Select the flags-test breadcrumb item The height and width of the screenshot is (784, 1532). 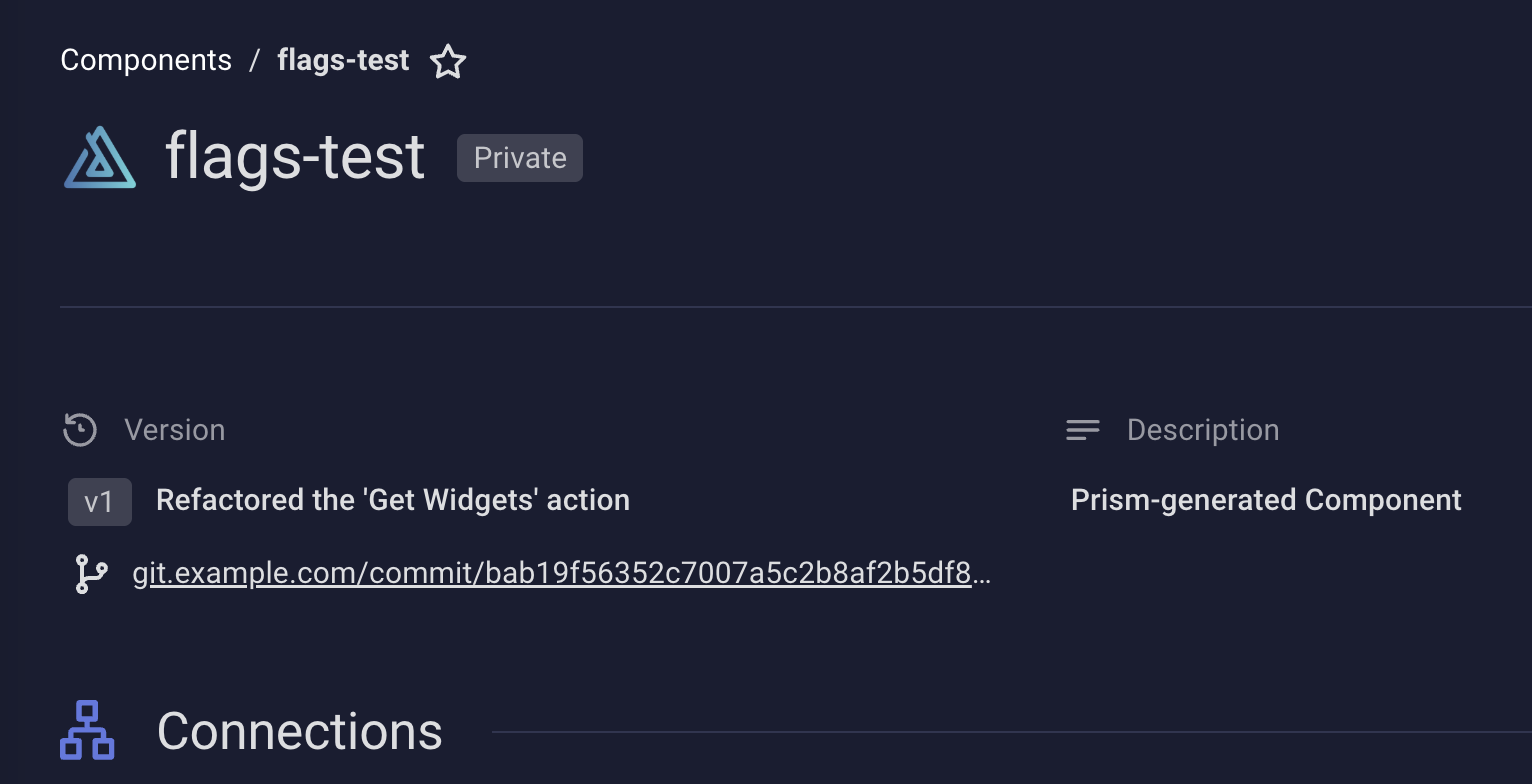click(x=342, y=60)
